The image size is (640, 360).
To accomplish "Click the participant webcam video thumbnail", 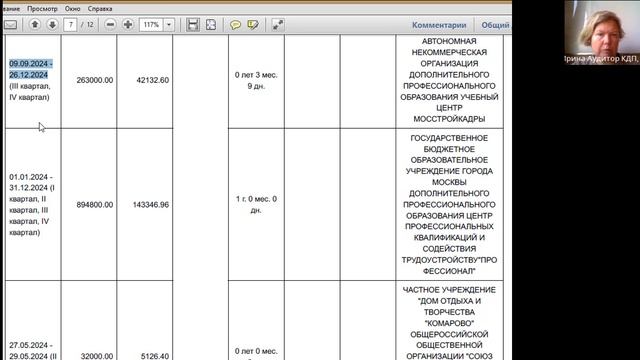I will coord(602,32).
